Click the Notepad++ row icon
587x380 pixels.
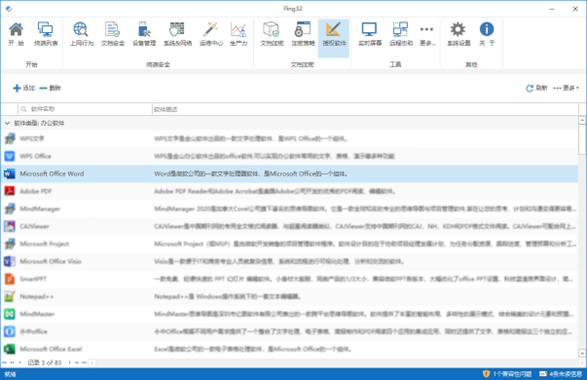pos(9,296)
